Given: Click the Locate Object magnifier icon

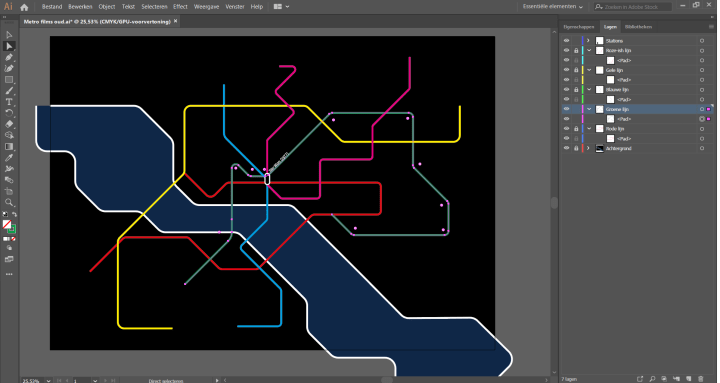Looking at the screenshot, I should 652,379.
